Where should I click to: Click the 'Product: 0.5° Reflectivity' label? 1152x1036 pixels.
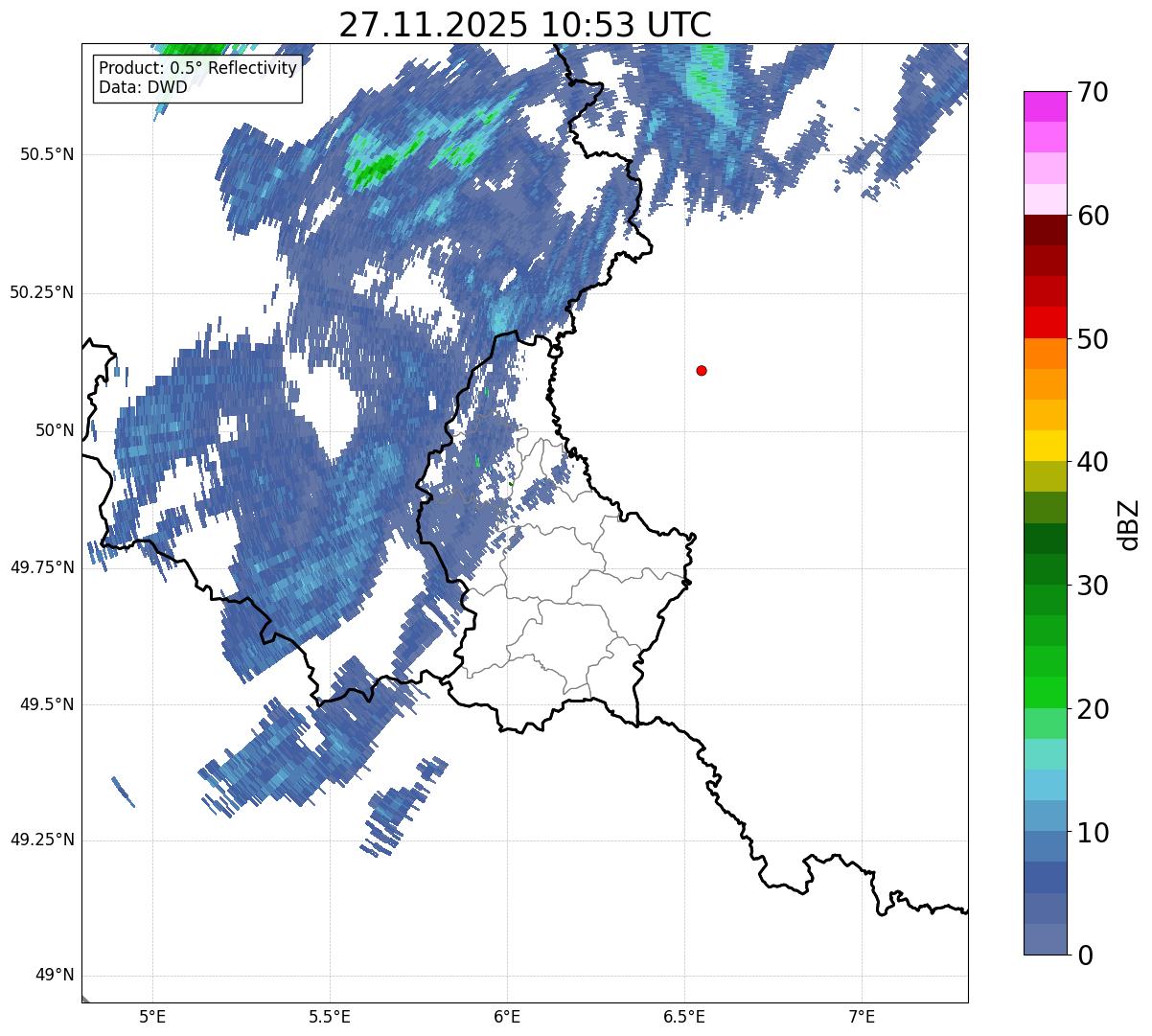pyautogui.click(x=198, y=69)
